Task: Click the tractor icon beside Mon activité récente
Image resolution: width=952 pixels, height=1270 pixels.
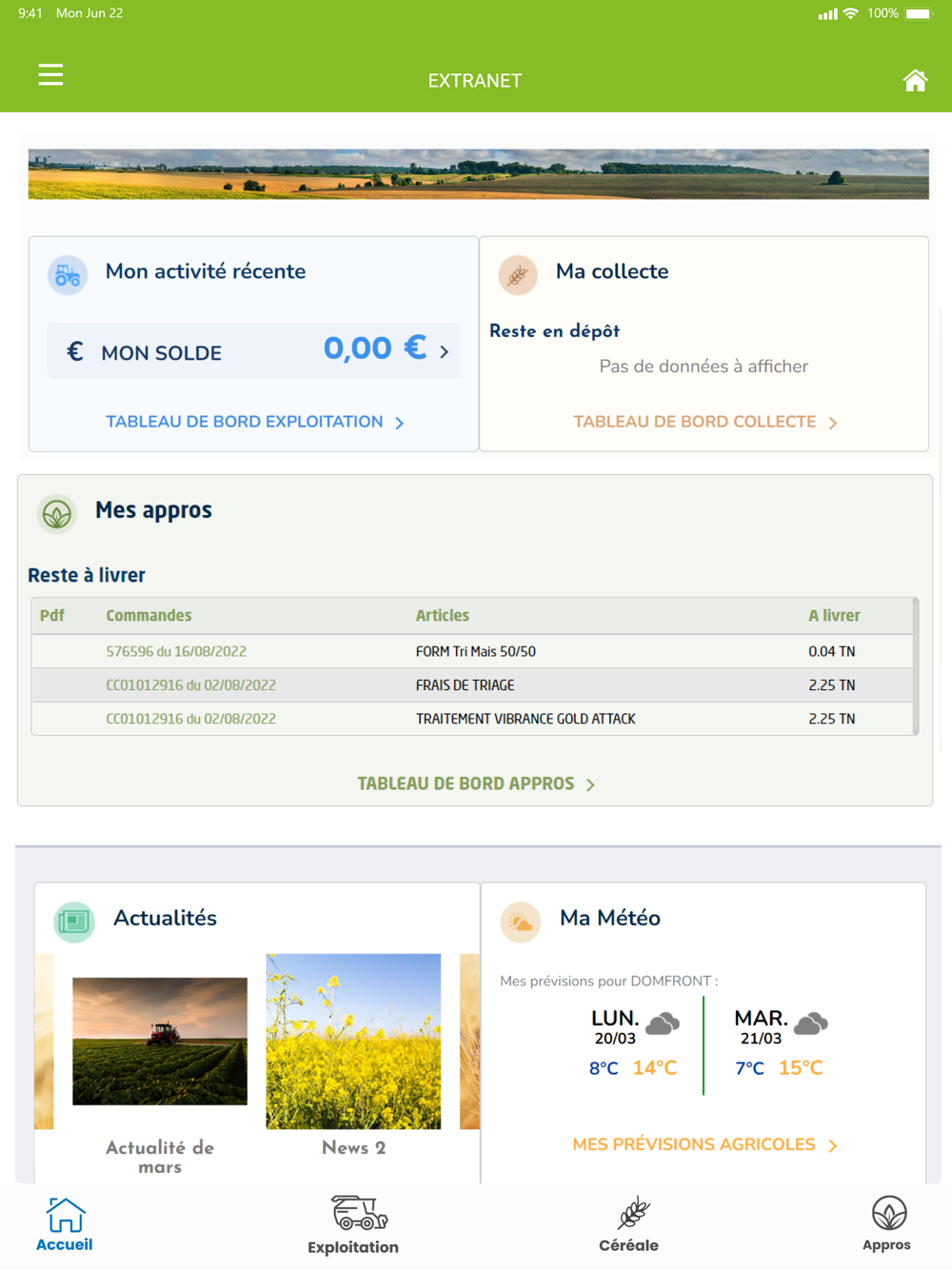Action: pos(68,275)
